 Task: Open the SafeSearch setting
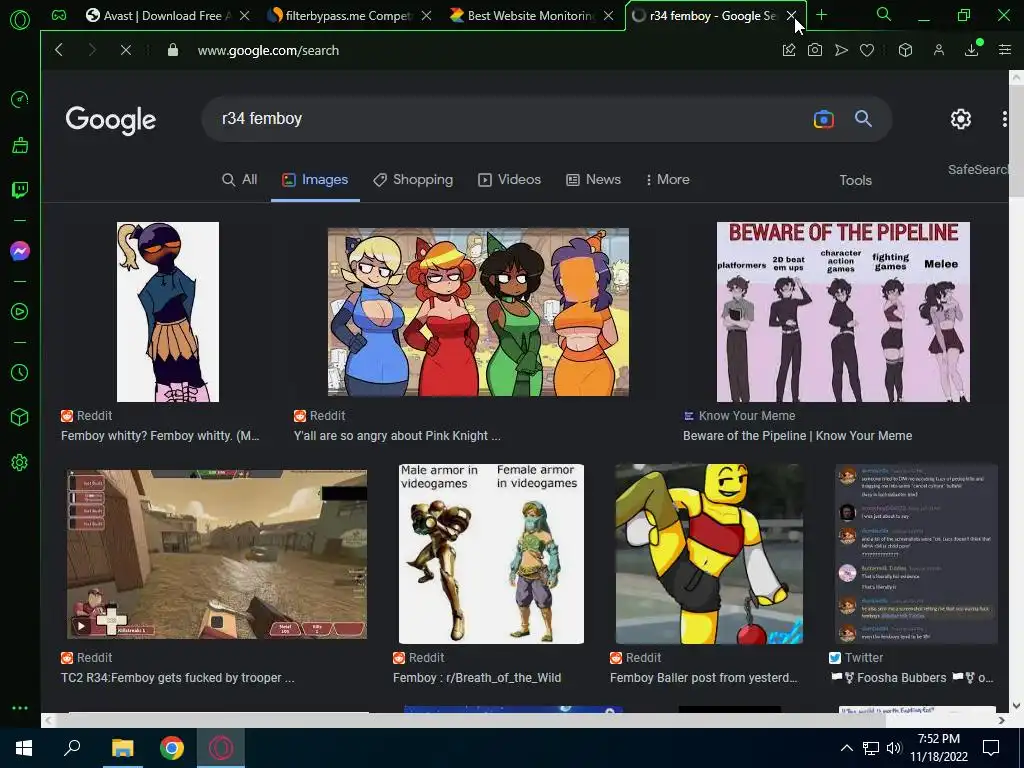click(978, 170)
